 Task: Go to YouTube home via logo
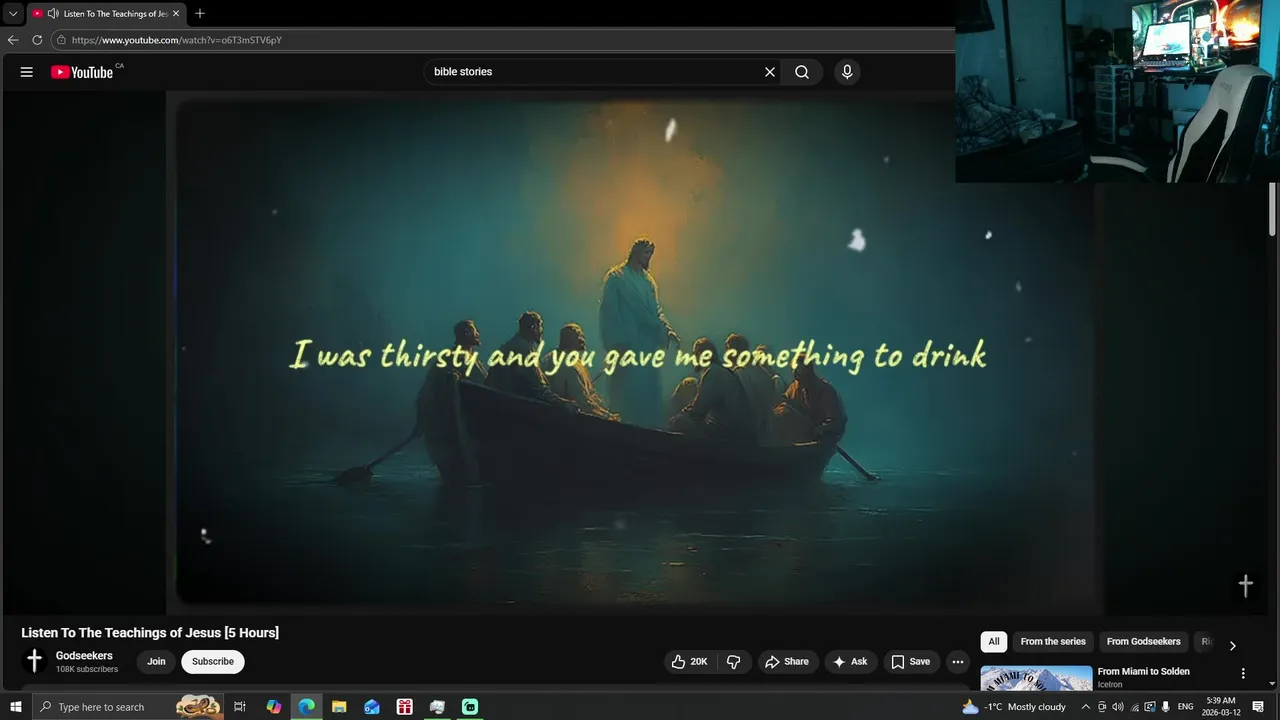click(x=82, y=72)
